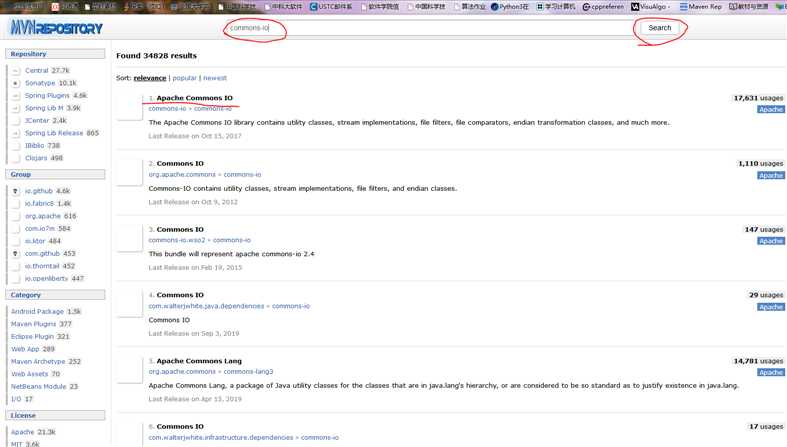The width and height of the screenshot is (787, 447).
Task: Click the Spring Lib M repository icon
Action: pos(16,108)
